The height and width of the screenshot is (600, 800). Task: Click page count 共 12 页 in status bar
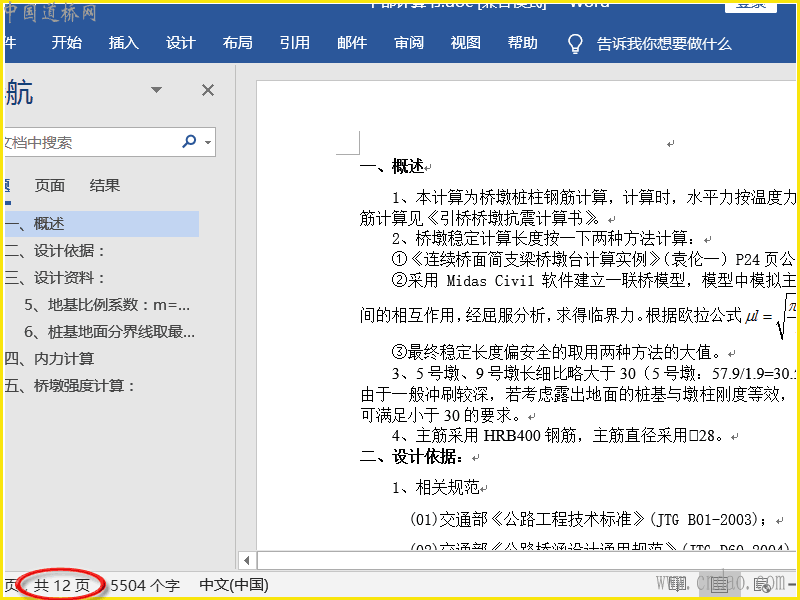click(x=61, y=585)
